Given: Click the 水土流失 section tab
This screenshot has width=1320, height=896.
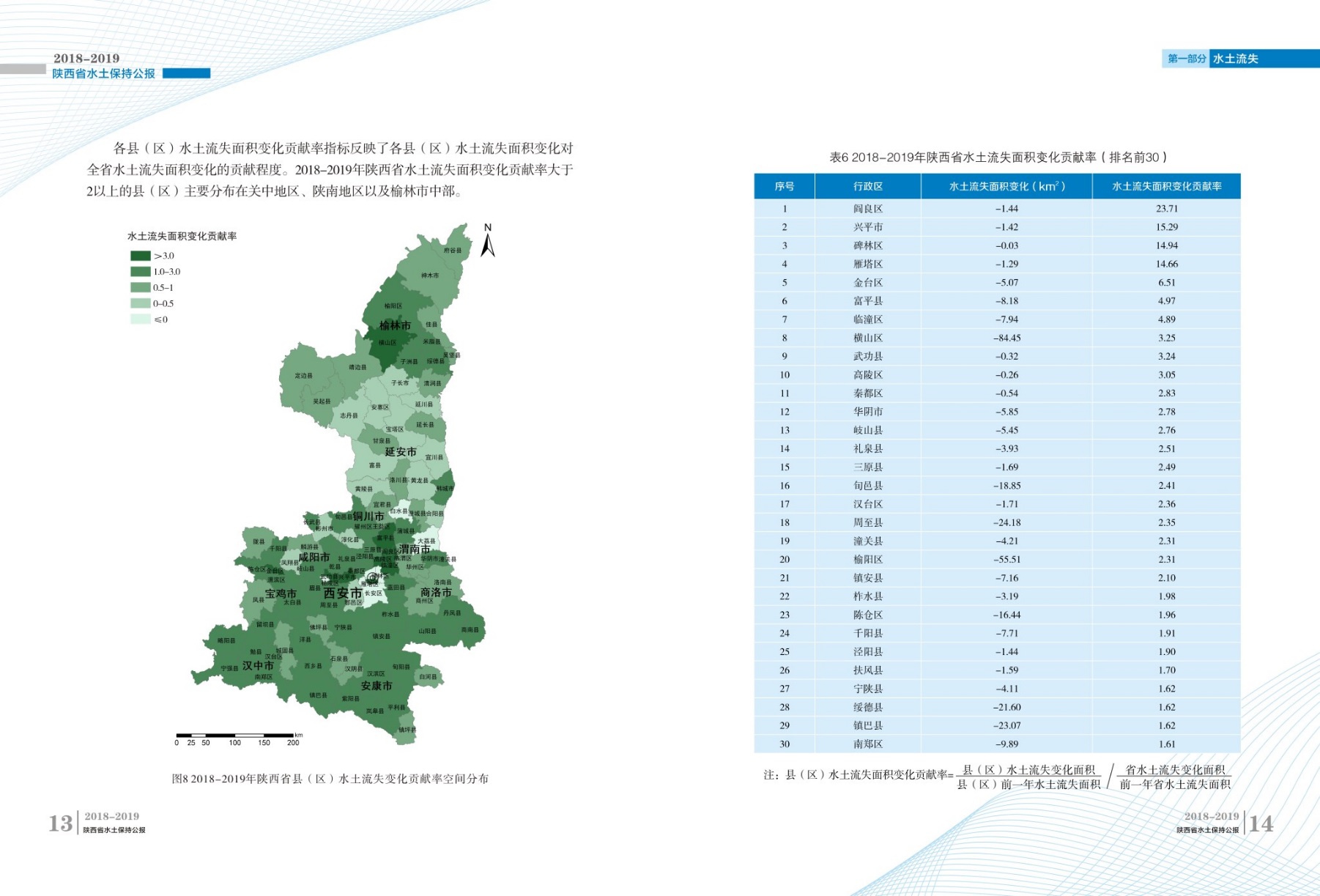Looking at the screenshot, I should click(1236, 59).
